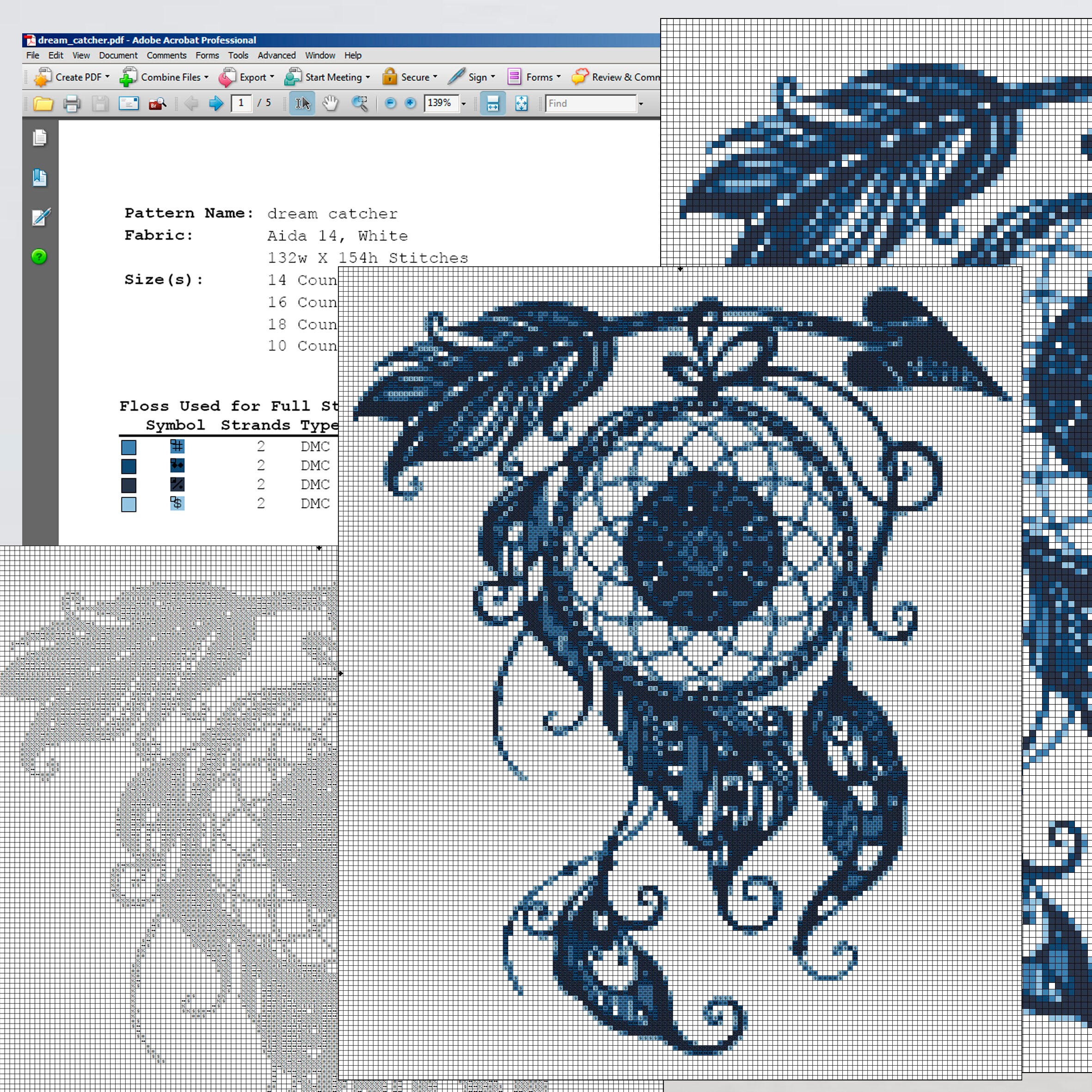Viewport: 1092px width, 1092px height.
Task: Click the hash symbol floss key
Action: click(177, 447)
